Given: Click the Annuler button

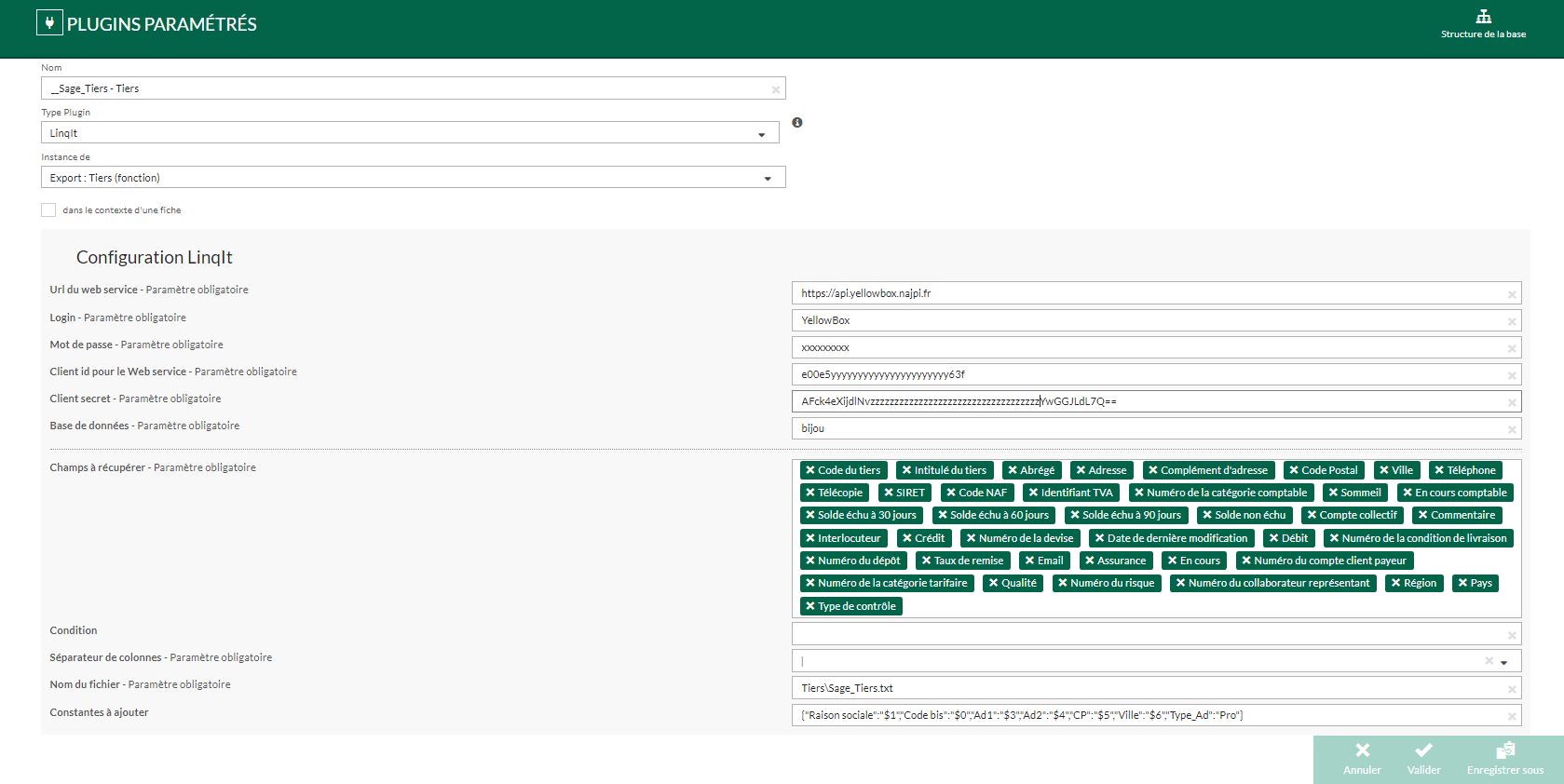Looking at the screenshot, I should tap(1362, 759).
